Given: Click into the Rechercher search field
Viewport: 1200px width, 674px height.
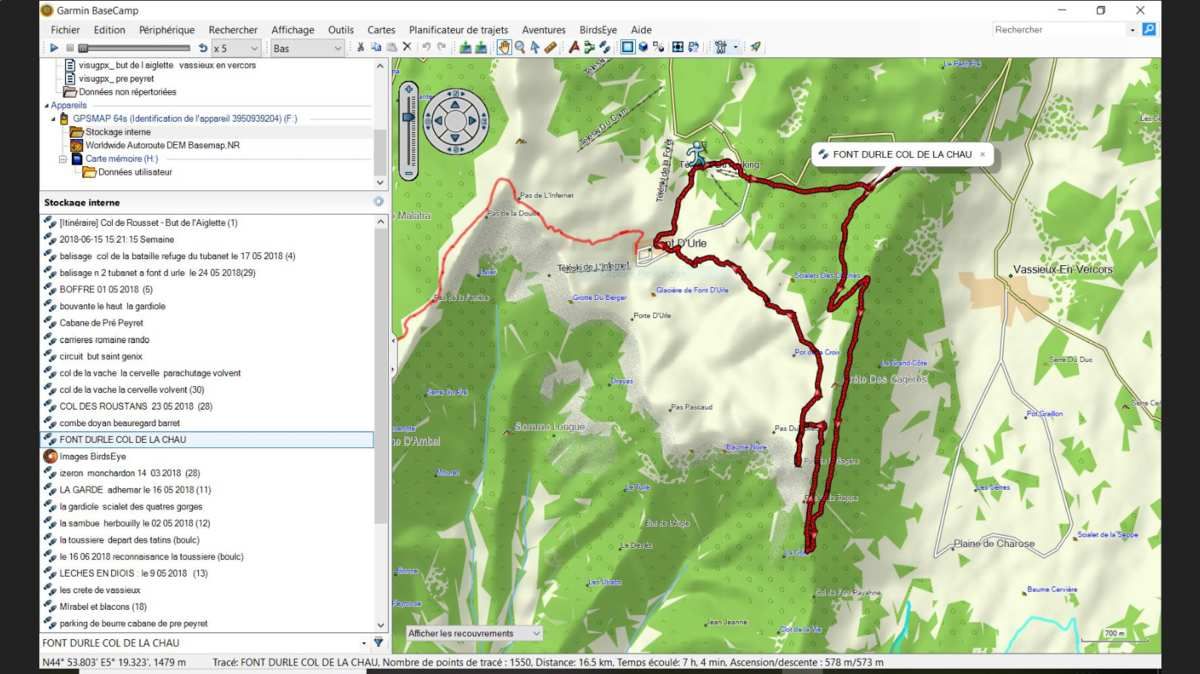Looking at the screenshot, I should pos(1060,30).
